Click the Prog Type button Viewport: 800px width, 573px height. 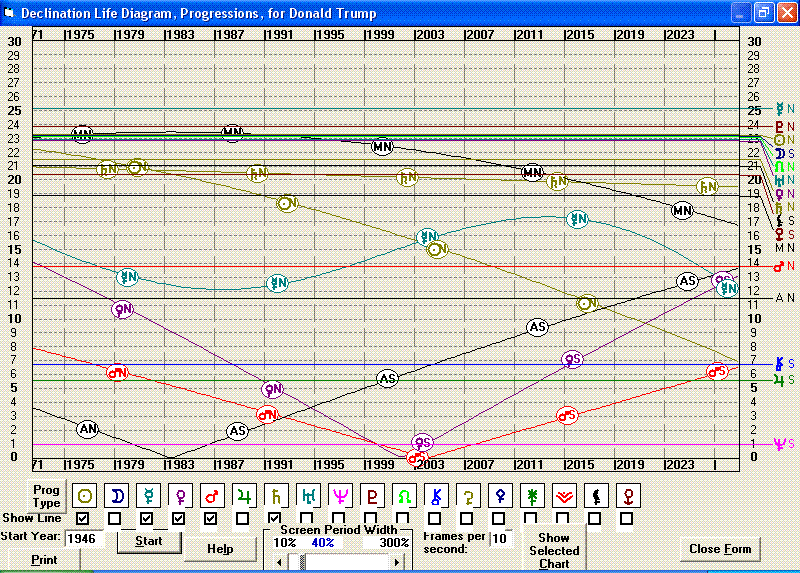46,496
